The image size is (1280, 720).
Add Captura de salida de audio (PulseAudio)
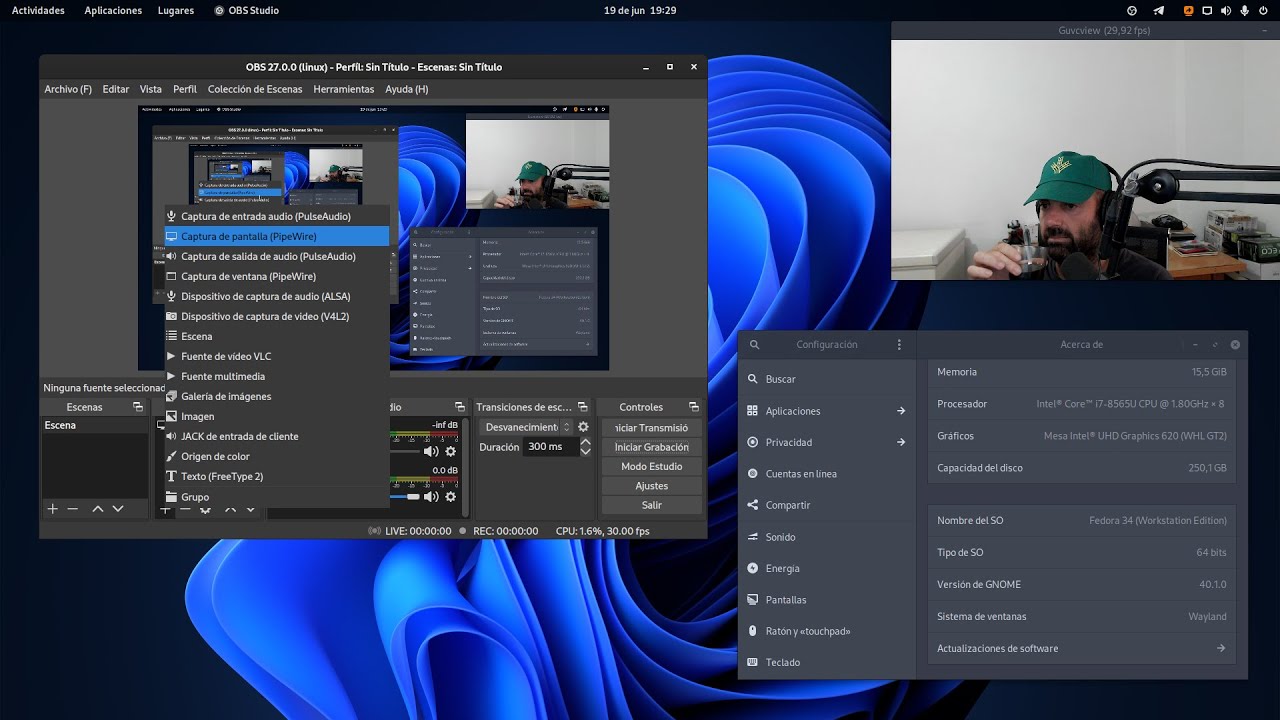pyautogui.click(x=276, y=256)
